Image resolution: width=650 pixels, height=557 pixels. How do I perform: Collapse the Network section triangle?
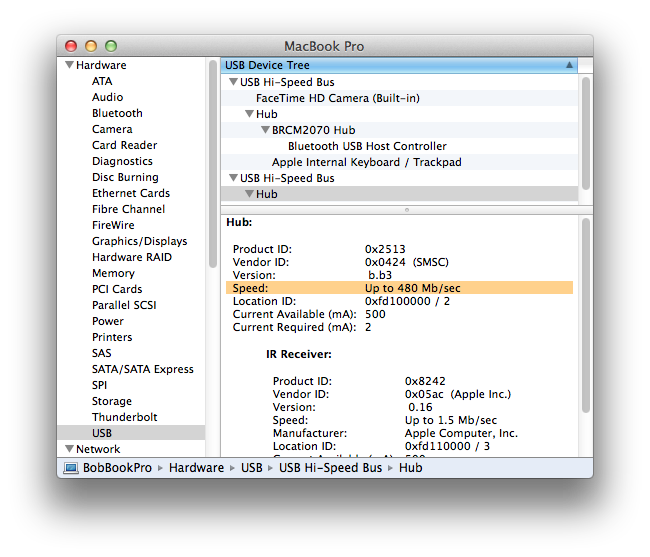pyautogui.click(x=69, y=448)
